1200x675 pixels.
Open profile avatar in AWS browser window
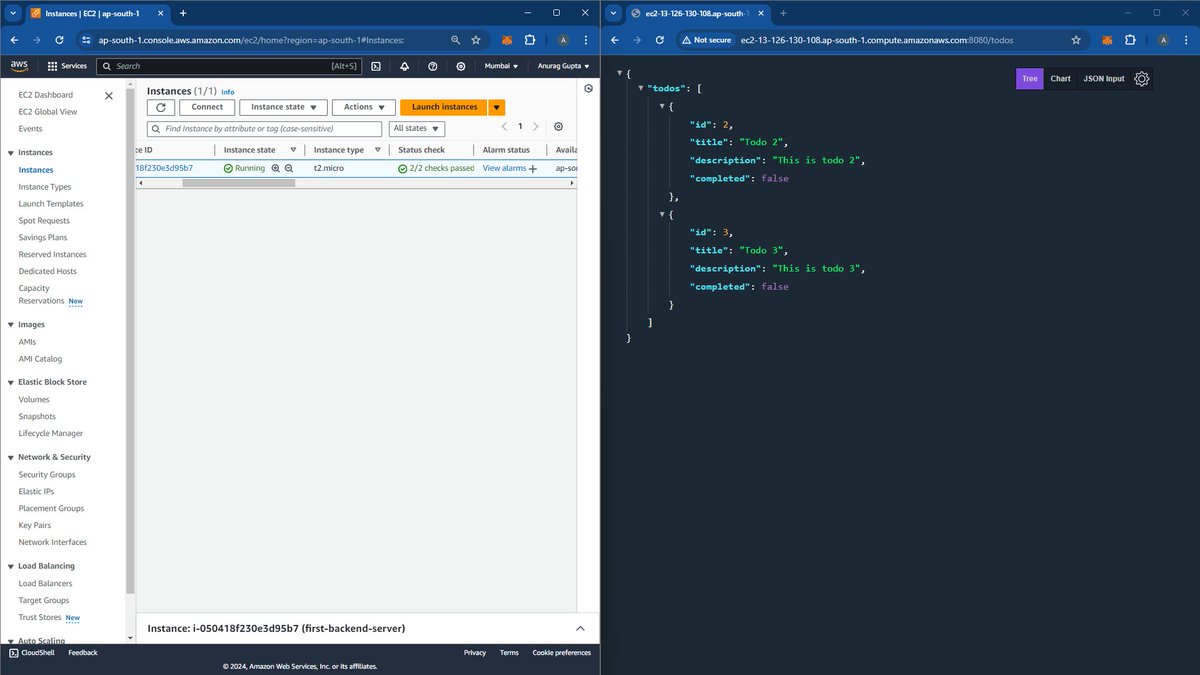563,40
